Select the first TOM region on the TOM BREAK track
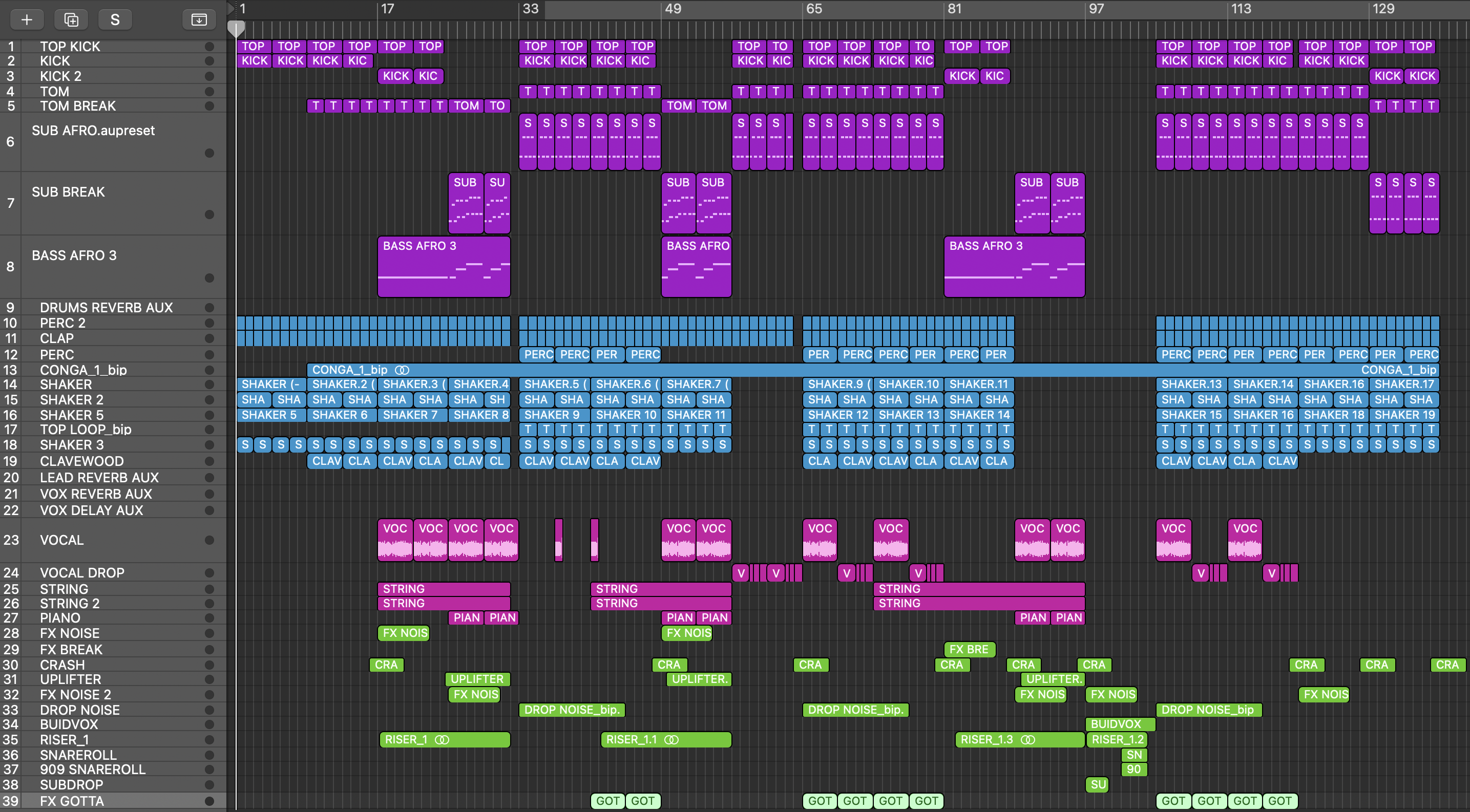The height and width of the screenshot is (812, 1470). pyautogui.click(x=466, y=105)
